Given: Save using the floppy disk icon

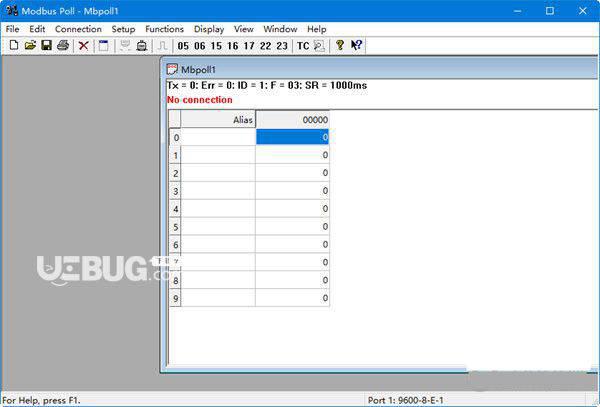Looking at the screenshot, I should 46,46.
